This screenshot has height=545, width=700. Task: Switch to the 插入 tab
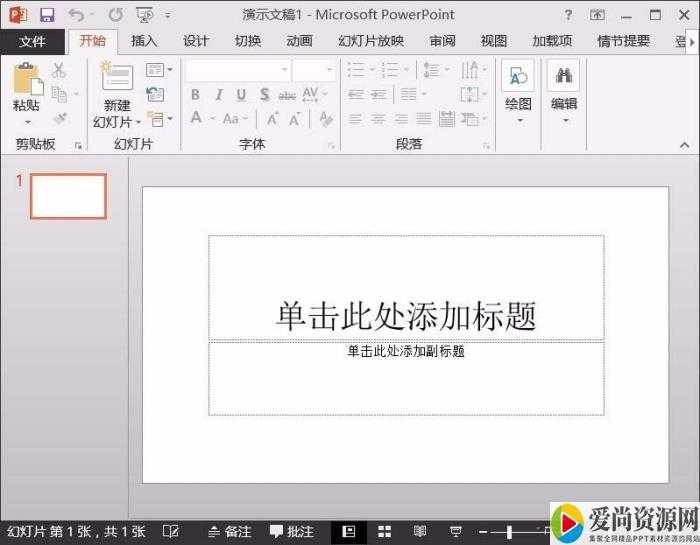click(x=144, y=41)
